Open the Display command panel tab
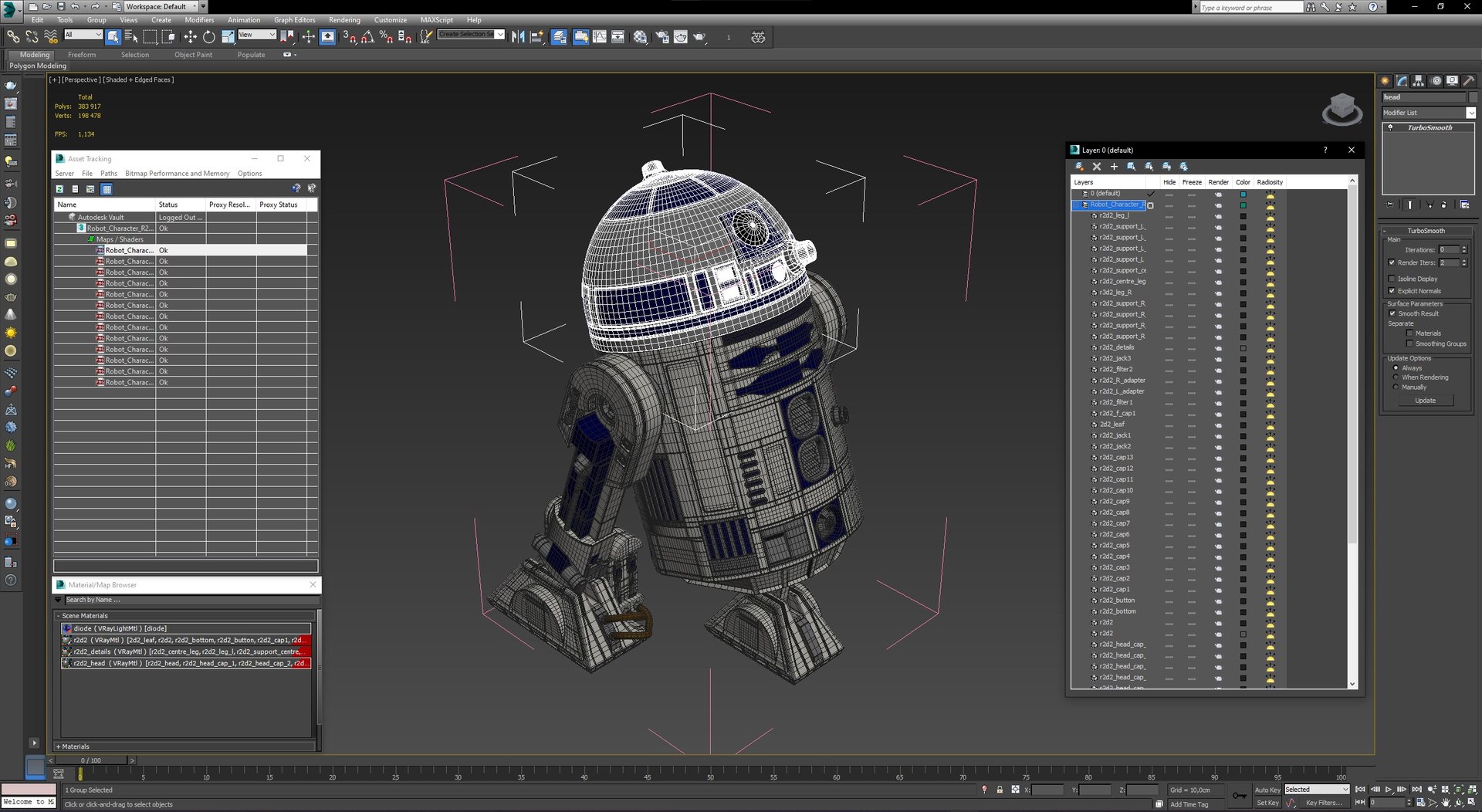The height and width of the screenshot is (812, 1482). [x=1452, y=81]
